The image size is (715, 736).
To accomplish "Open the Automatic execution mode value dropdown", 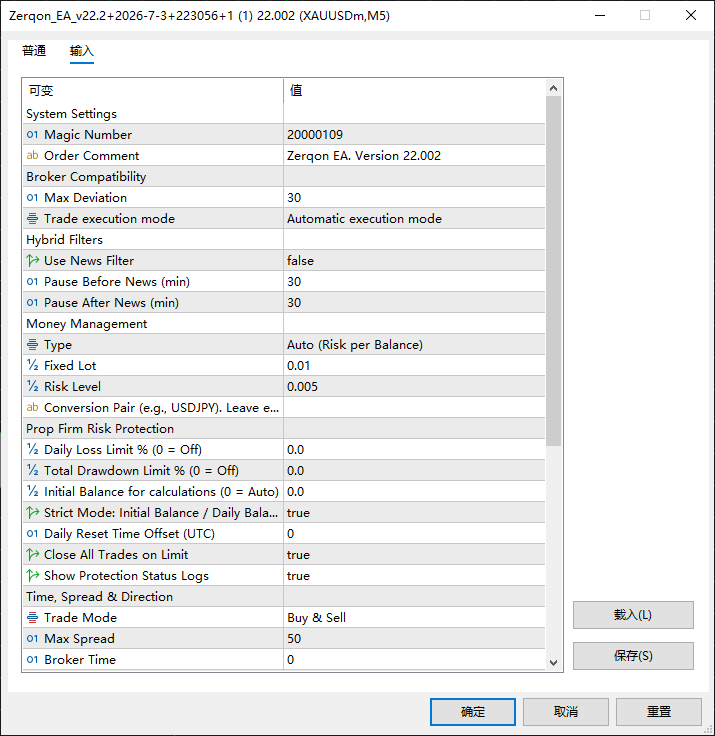I will point(414,219).
